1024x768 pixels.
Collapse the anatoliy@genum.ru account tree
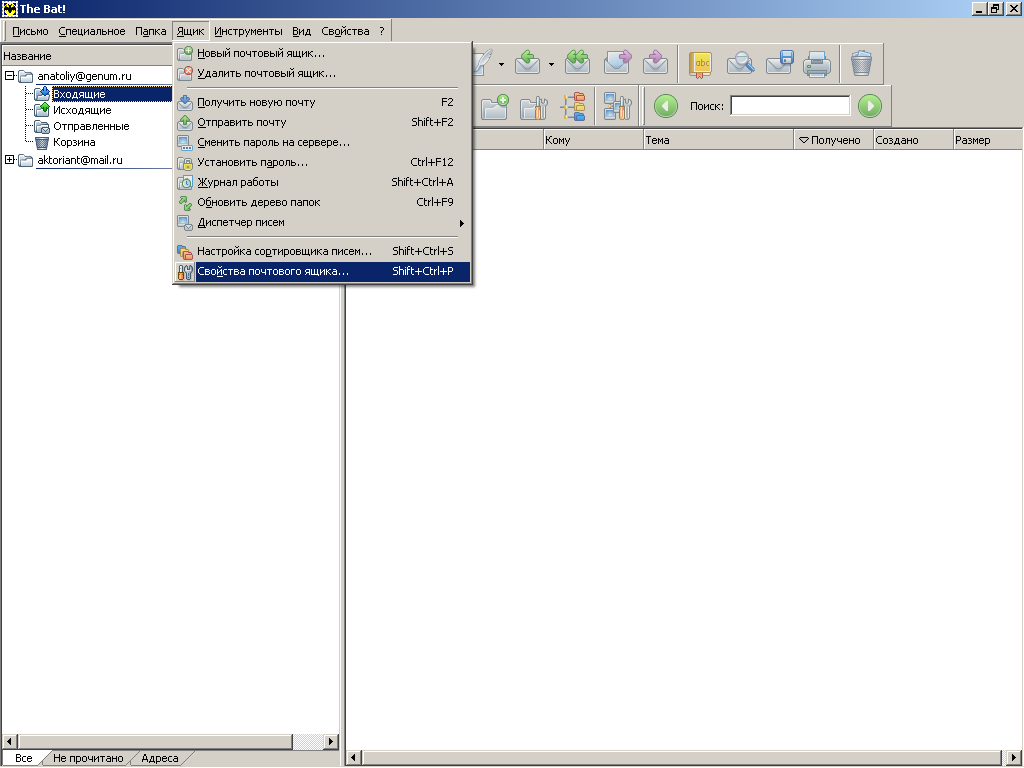coord(10,76)
